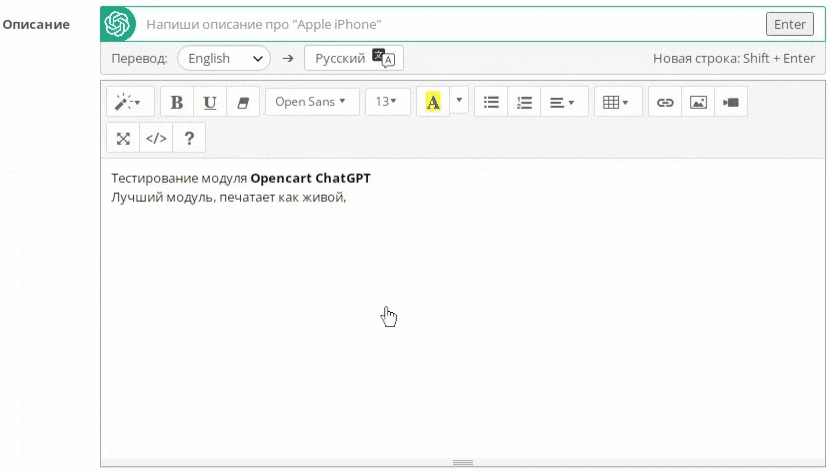
Task: Click the insert picture icon
Action: click(x=698, y=102)
